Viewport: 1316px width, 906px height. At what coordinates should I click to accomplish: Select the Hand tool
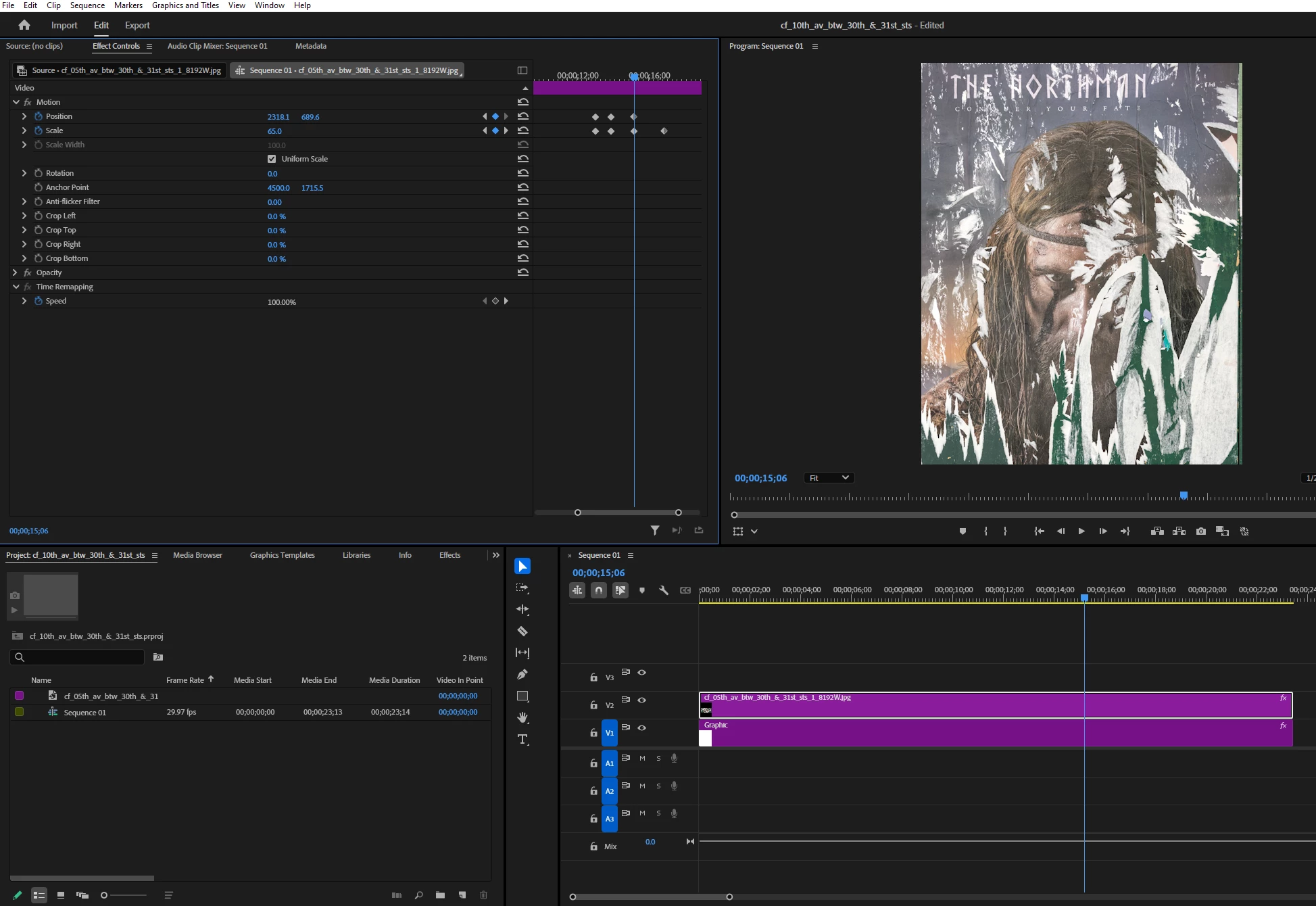click(x=522, y=717)
